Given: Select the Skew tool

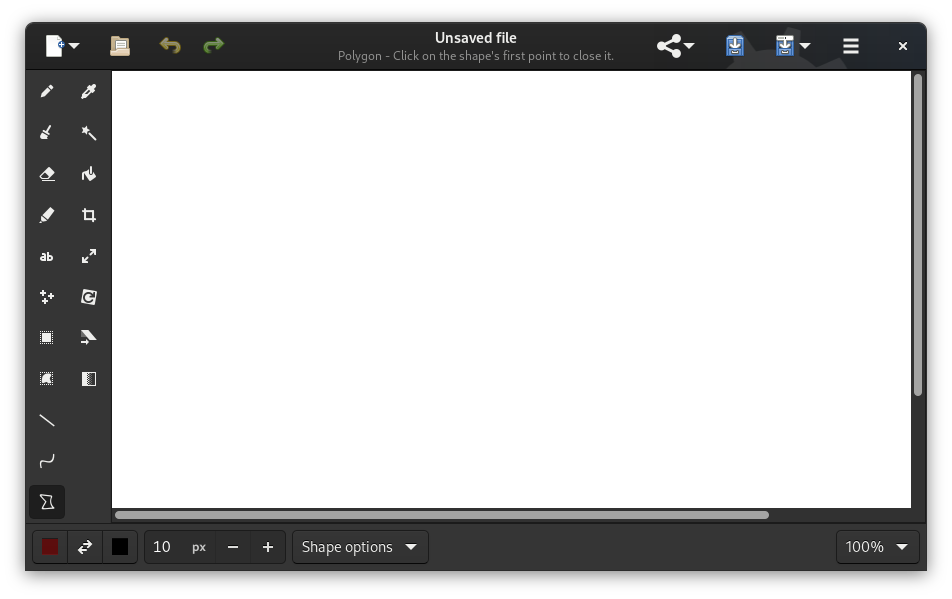Looking at the screenshot, I should pos(89,338).
